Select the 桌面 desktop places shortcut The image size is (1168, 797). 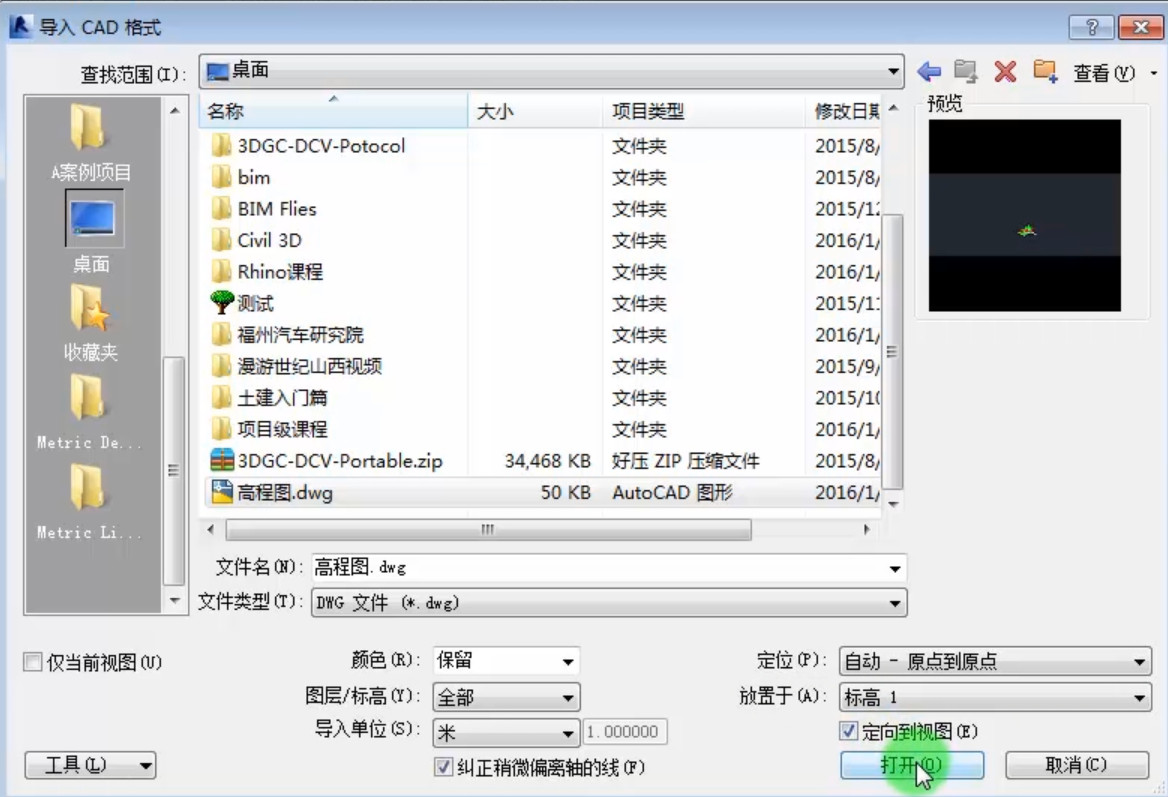92,232
